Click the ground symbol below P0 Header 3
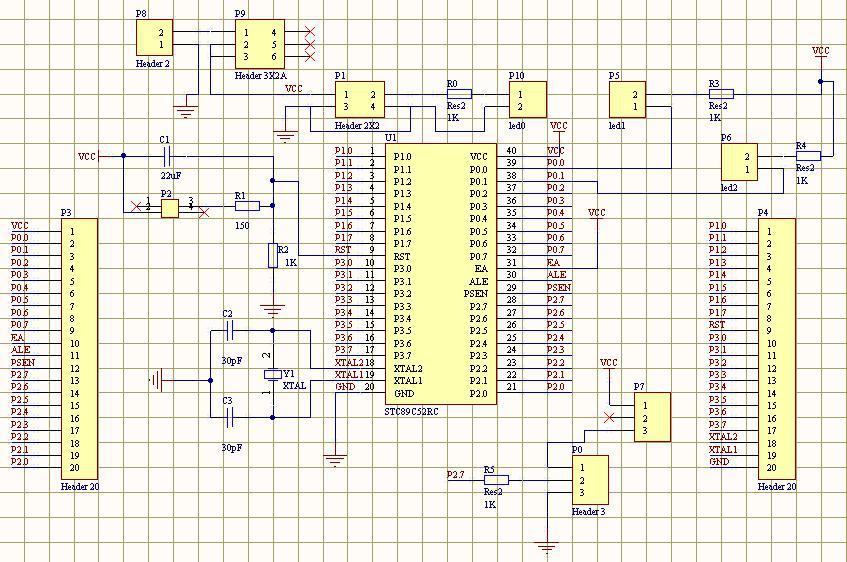The image size is (847, 562). [x=547, y=547]
